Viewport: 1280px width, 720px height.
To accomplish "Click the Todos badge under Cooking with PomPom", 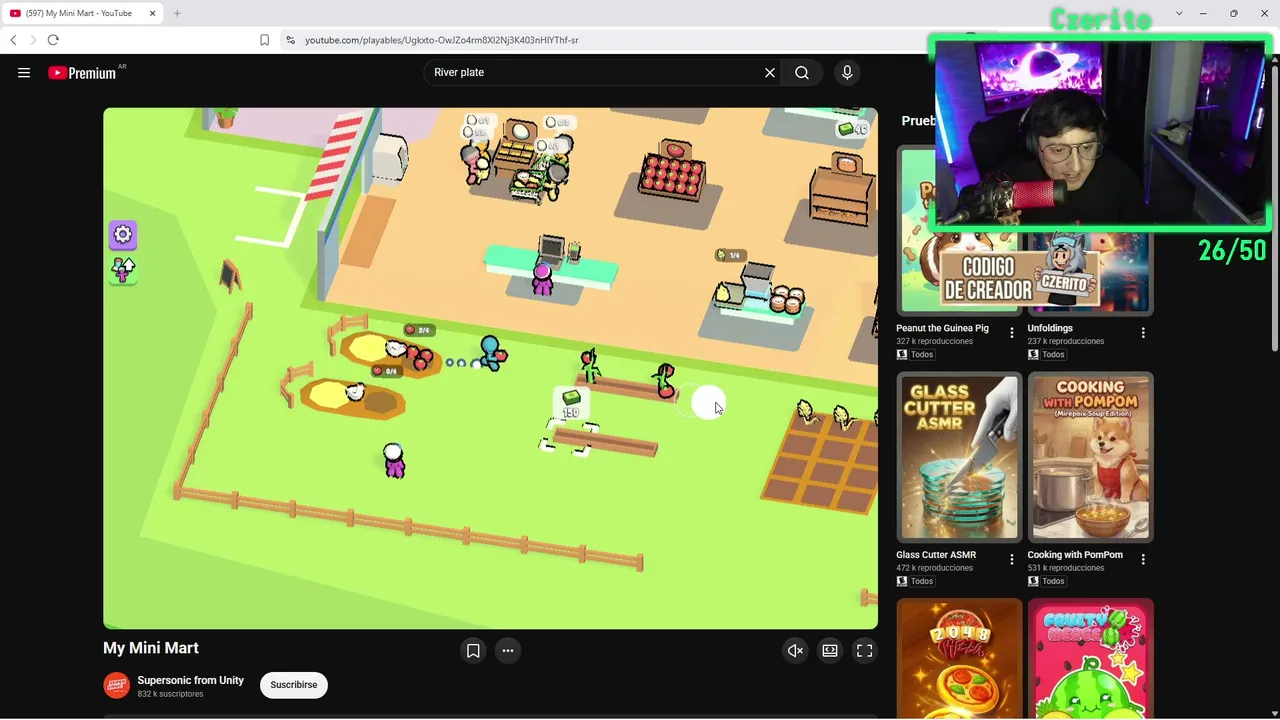I will click(x=1046, y=581).
